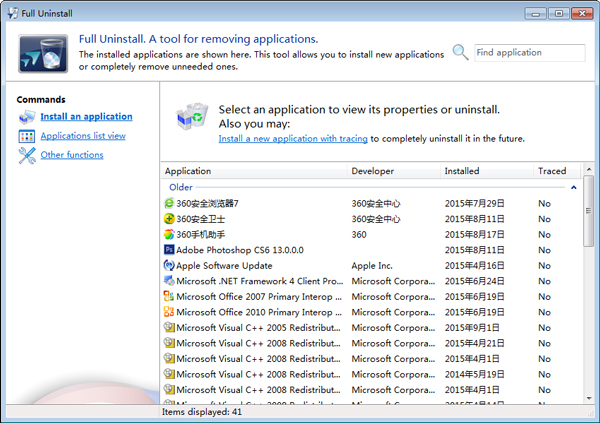The image size is (600, 423).
Task: Click the Adobe Photoshop CS6 Ps icon
Action: 169,250
